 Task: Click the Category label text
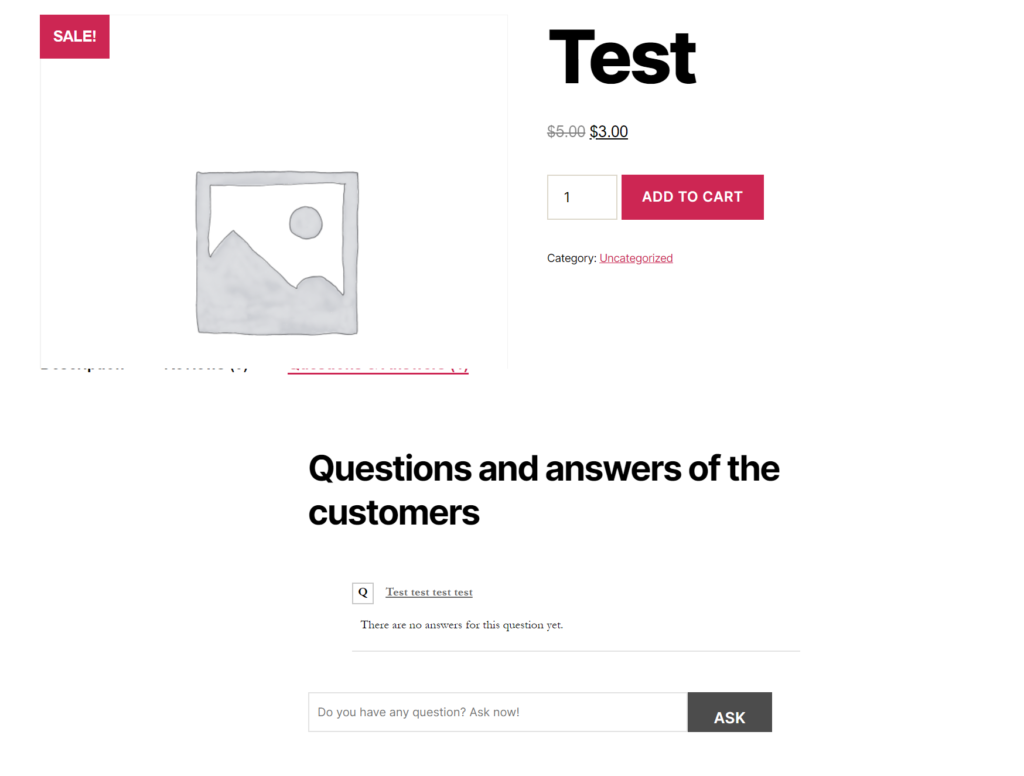tap(571, 258)
